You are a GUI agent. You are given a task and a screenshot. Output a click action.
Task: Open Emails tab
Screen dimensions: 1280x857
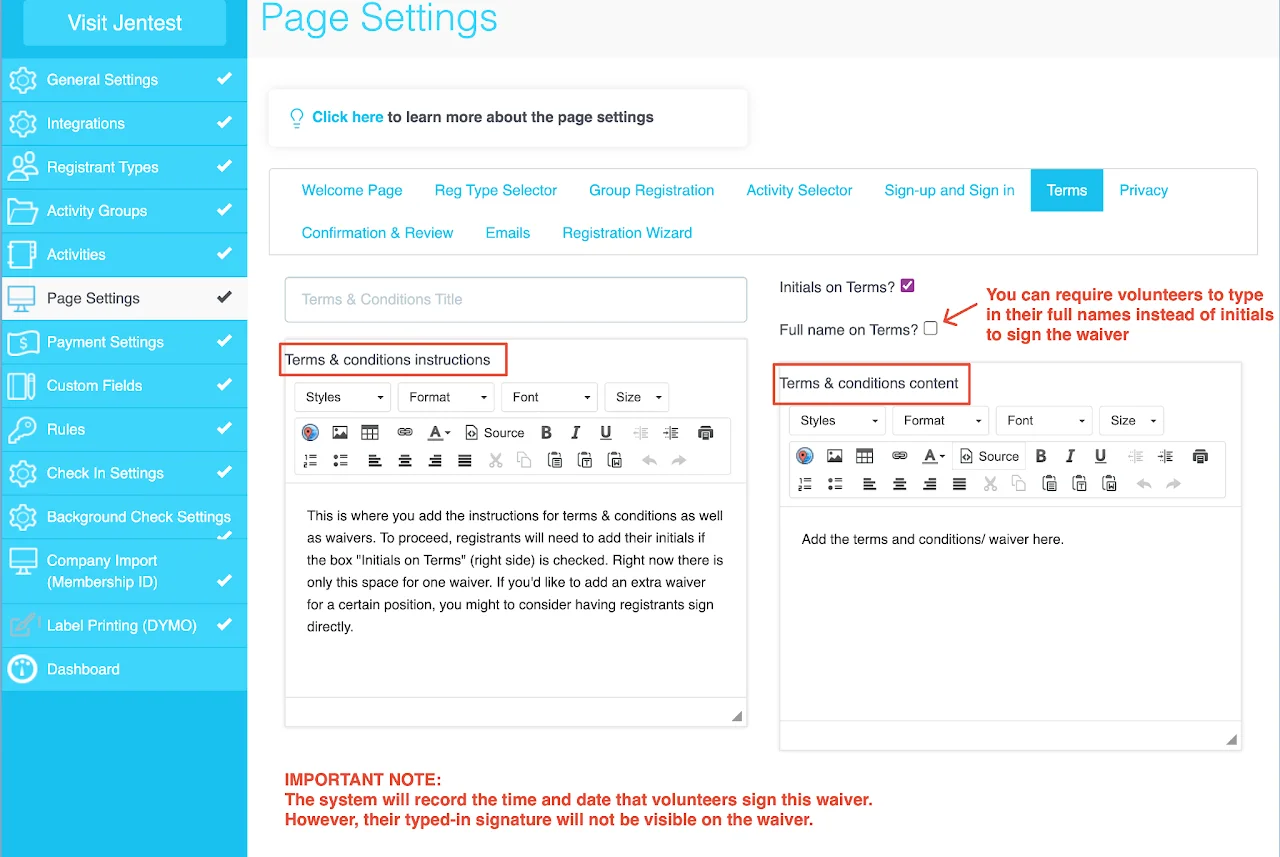pyautogui.click(x=508, y=232)
